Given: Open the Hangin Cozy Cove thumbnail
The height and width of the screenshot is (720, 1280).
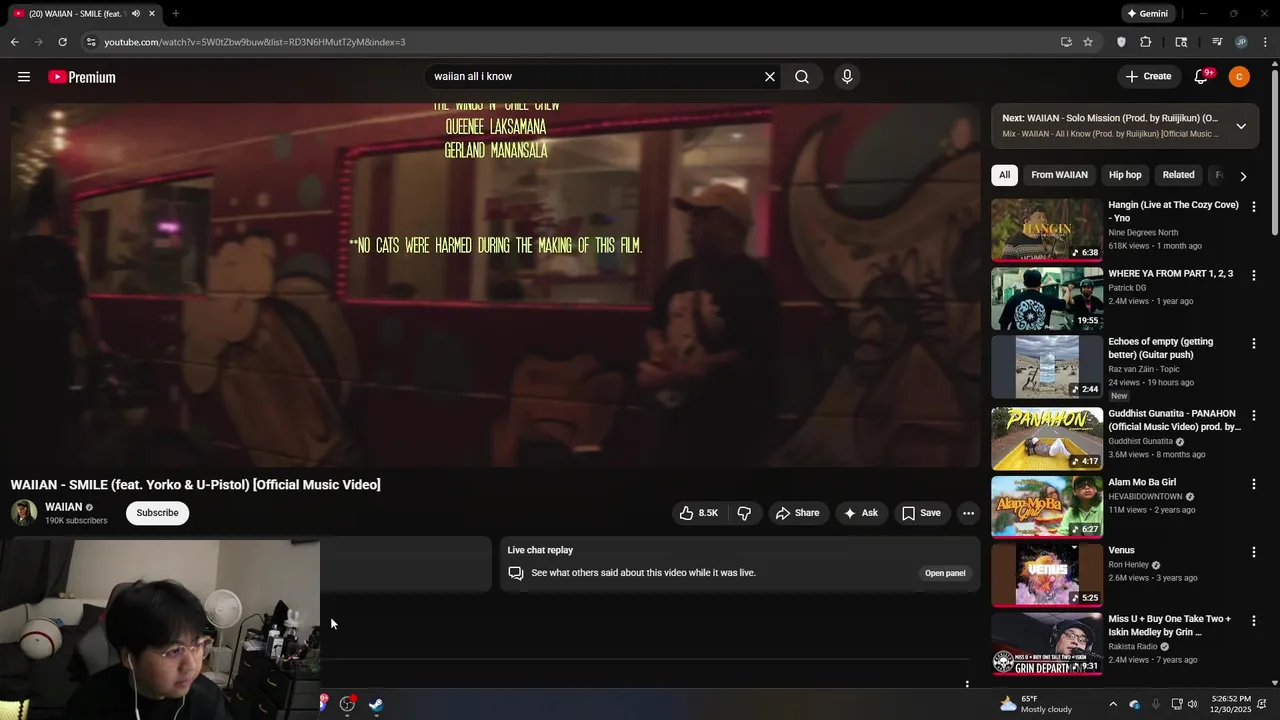Looking at the screenshot, I should pyautogui.click(x=1047, y=230).
